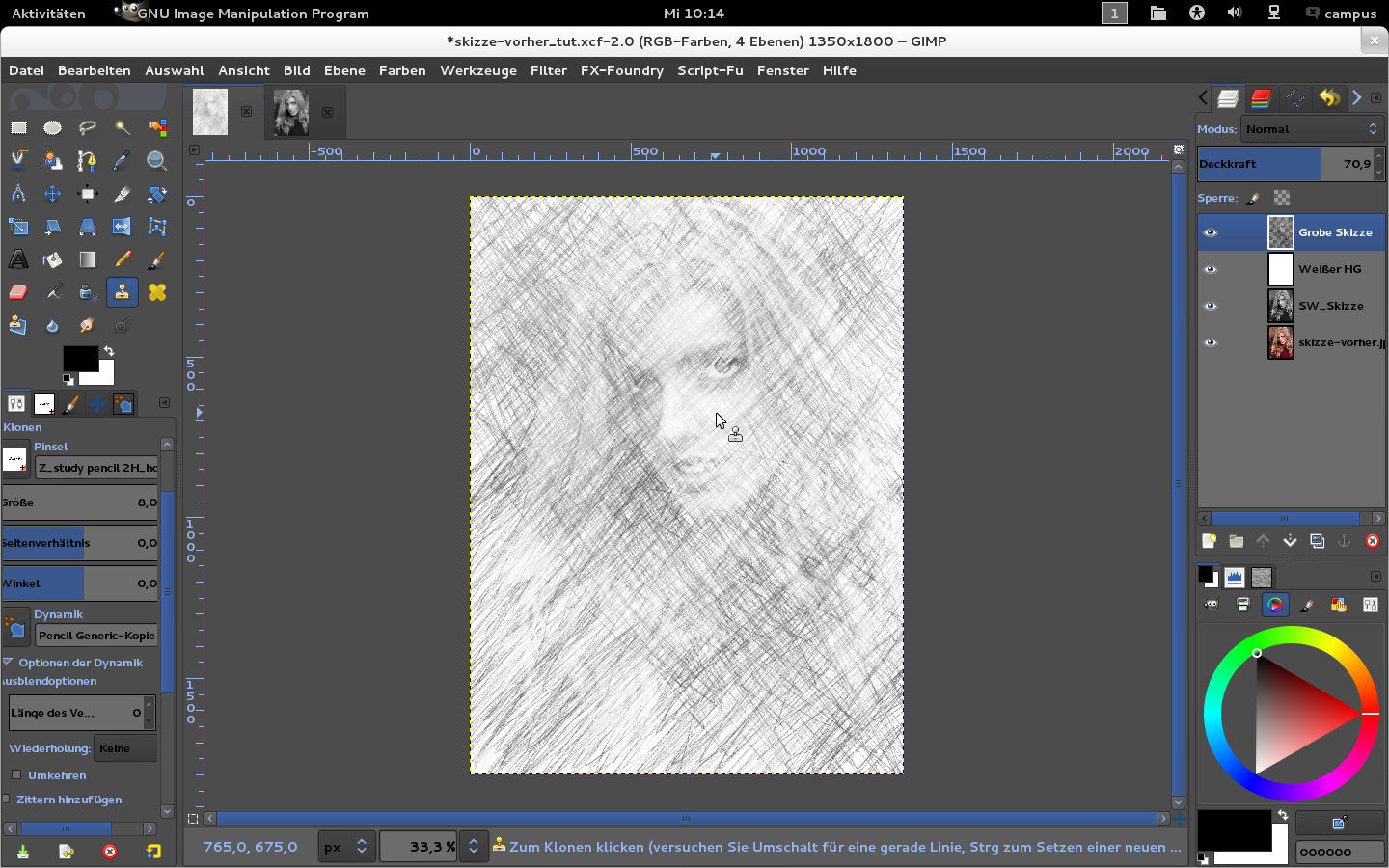
Task: Open the Modus Normal dropdown
Action: coord(1312,129)
